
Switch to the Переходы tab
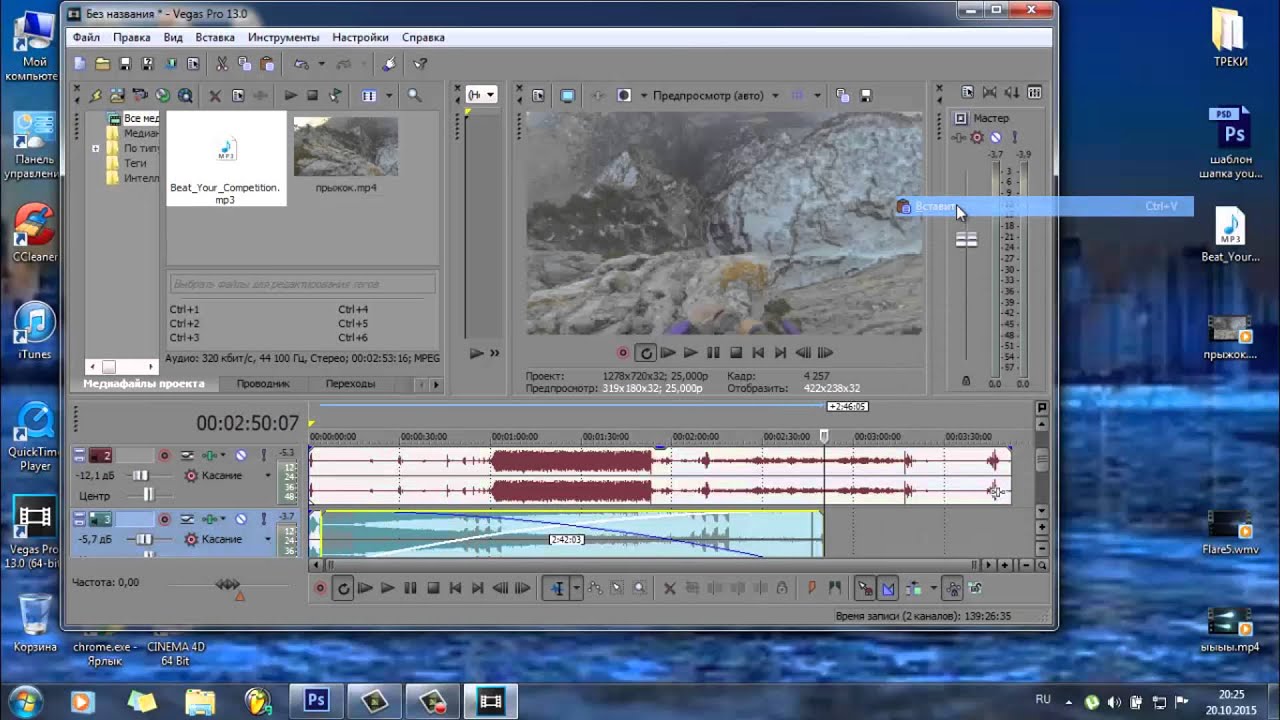350,384
